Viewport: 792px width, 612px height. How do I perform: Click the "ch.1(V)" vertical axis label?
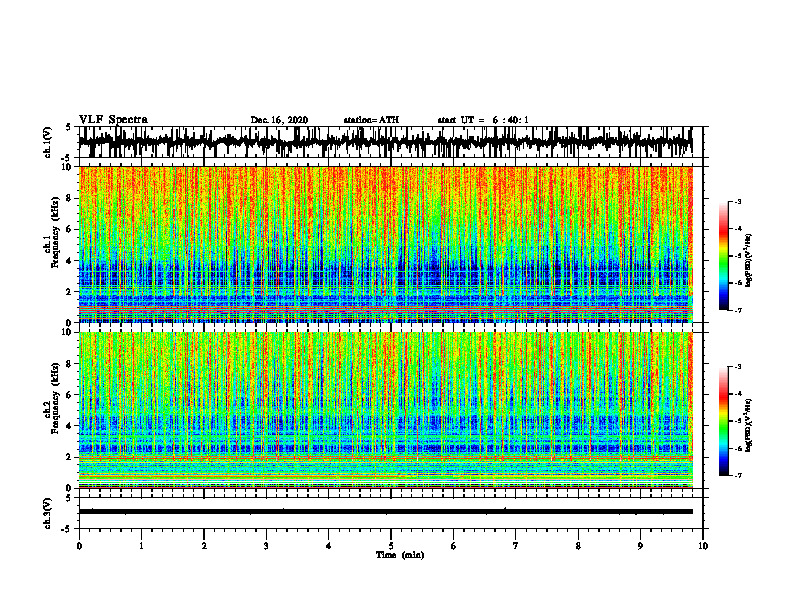[x=48, y=142]
